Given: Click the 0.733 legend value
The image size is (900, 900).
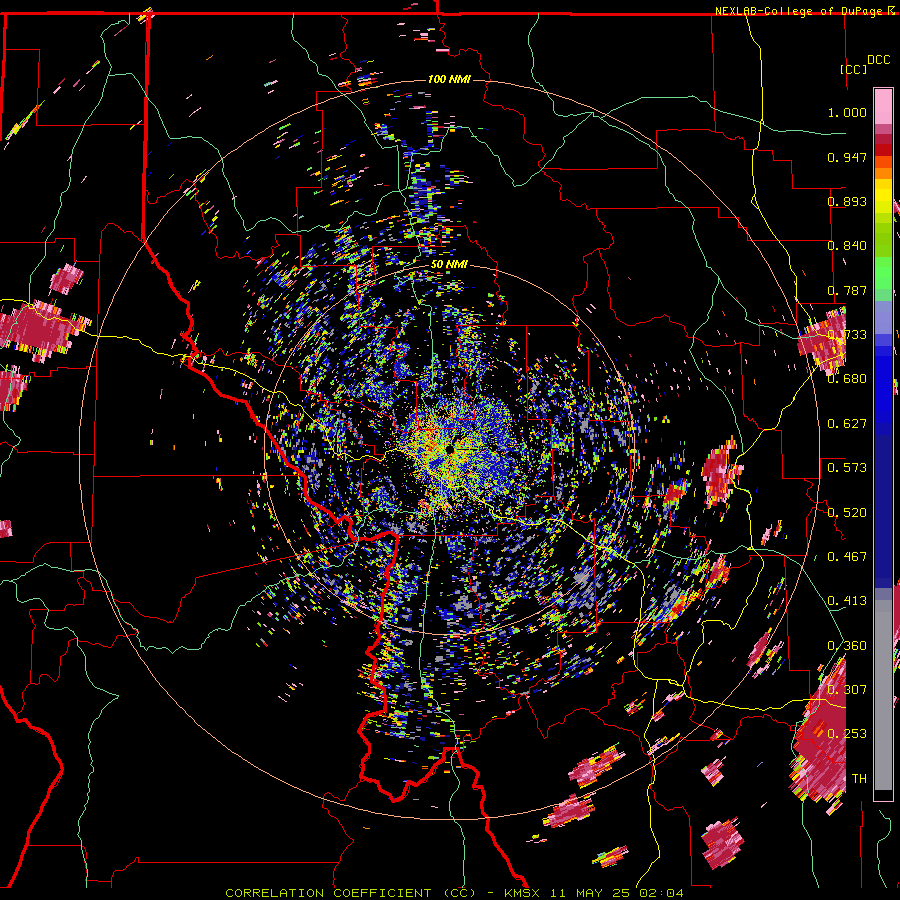Looking at the screenshot, I should point(847,334).
